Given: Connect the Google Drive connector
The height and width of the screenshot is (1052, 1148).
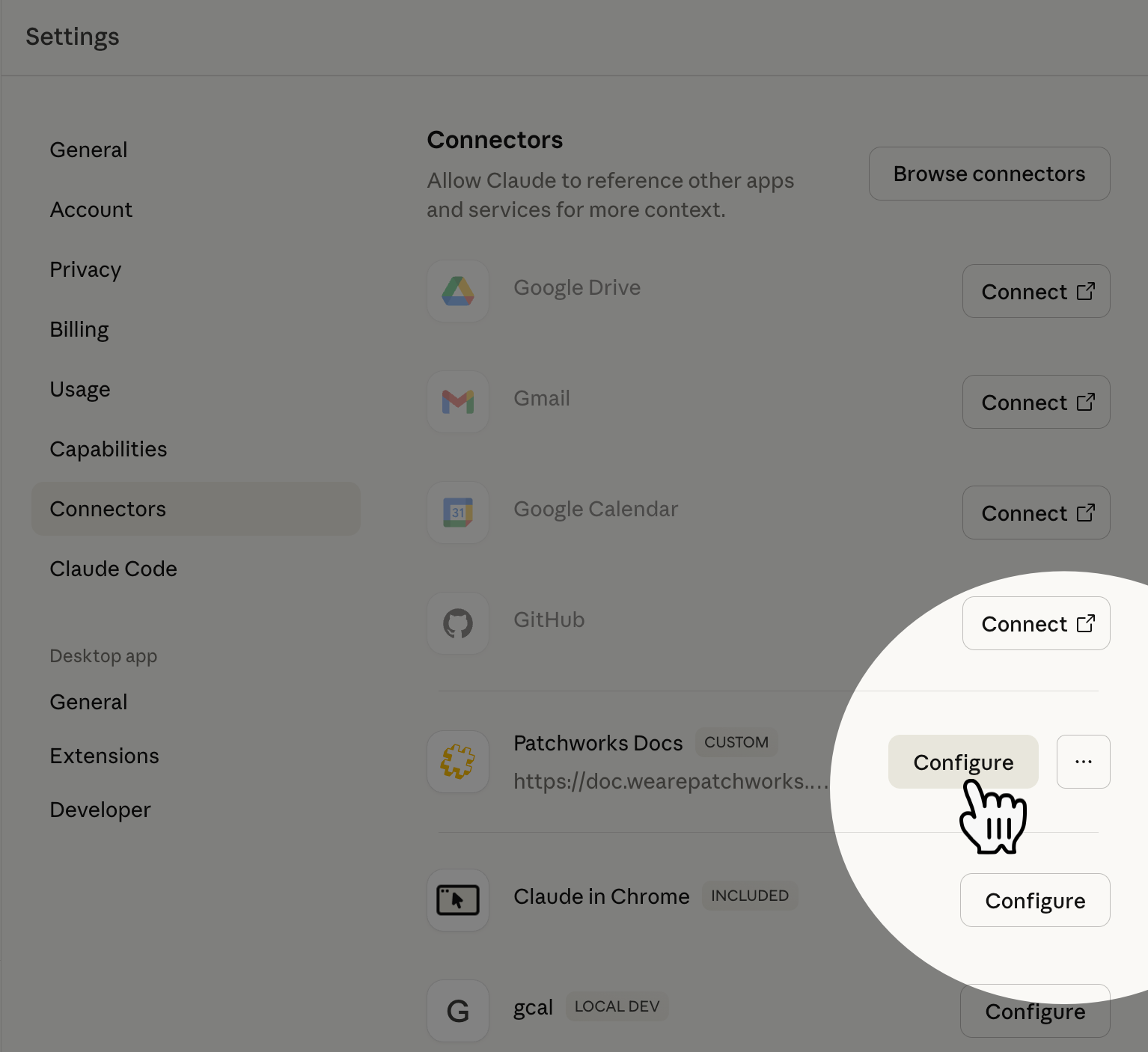Looking at the screenshot, I should 1036,291.
